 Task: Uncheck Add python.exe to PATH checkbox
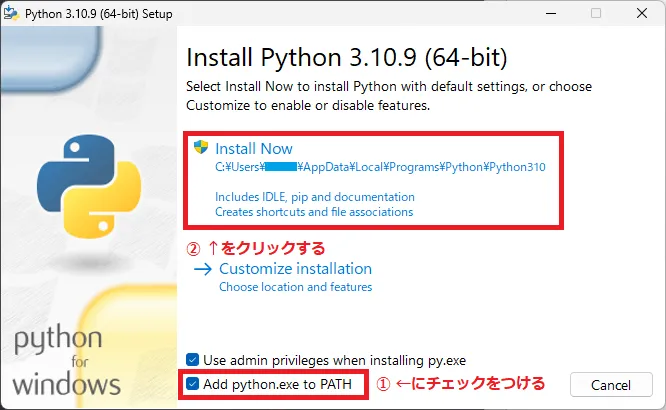tap(193, 384)
